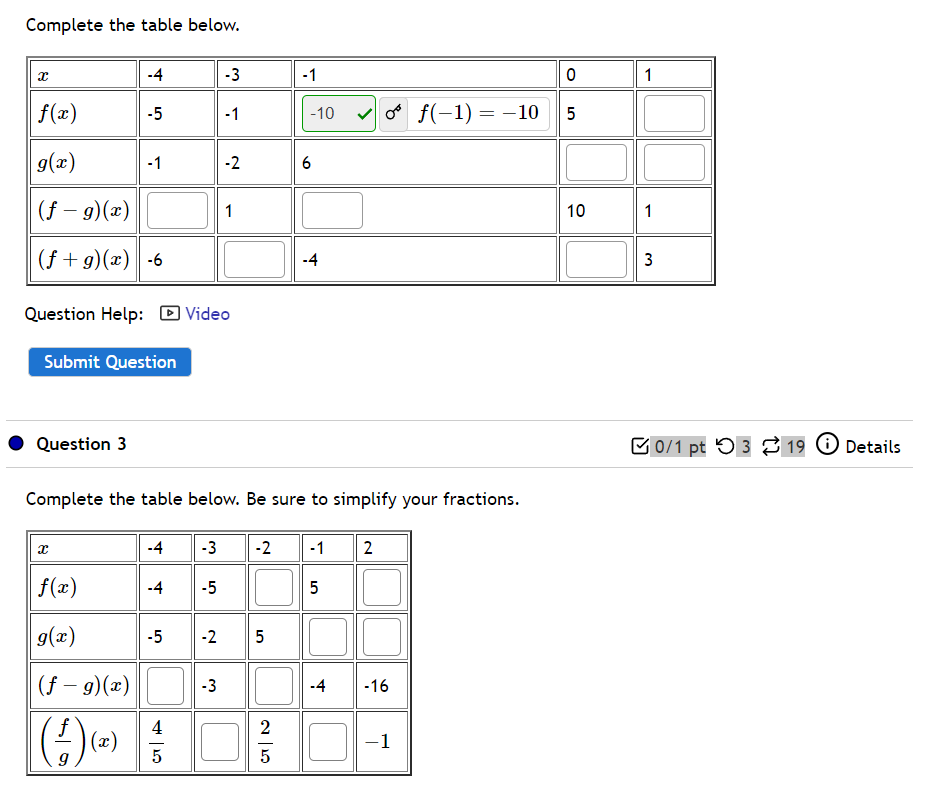925x794 pixels.
Task: Click the f(x) box under x = -2 in Question 3
Action: [273, 587]
